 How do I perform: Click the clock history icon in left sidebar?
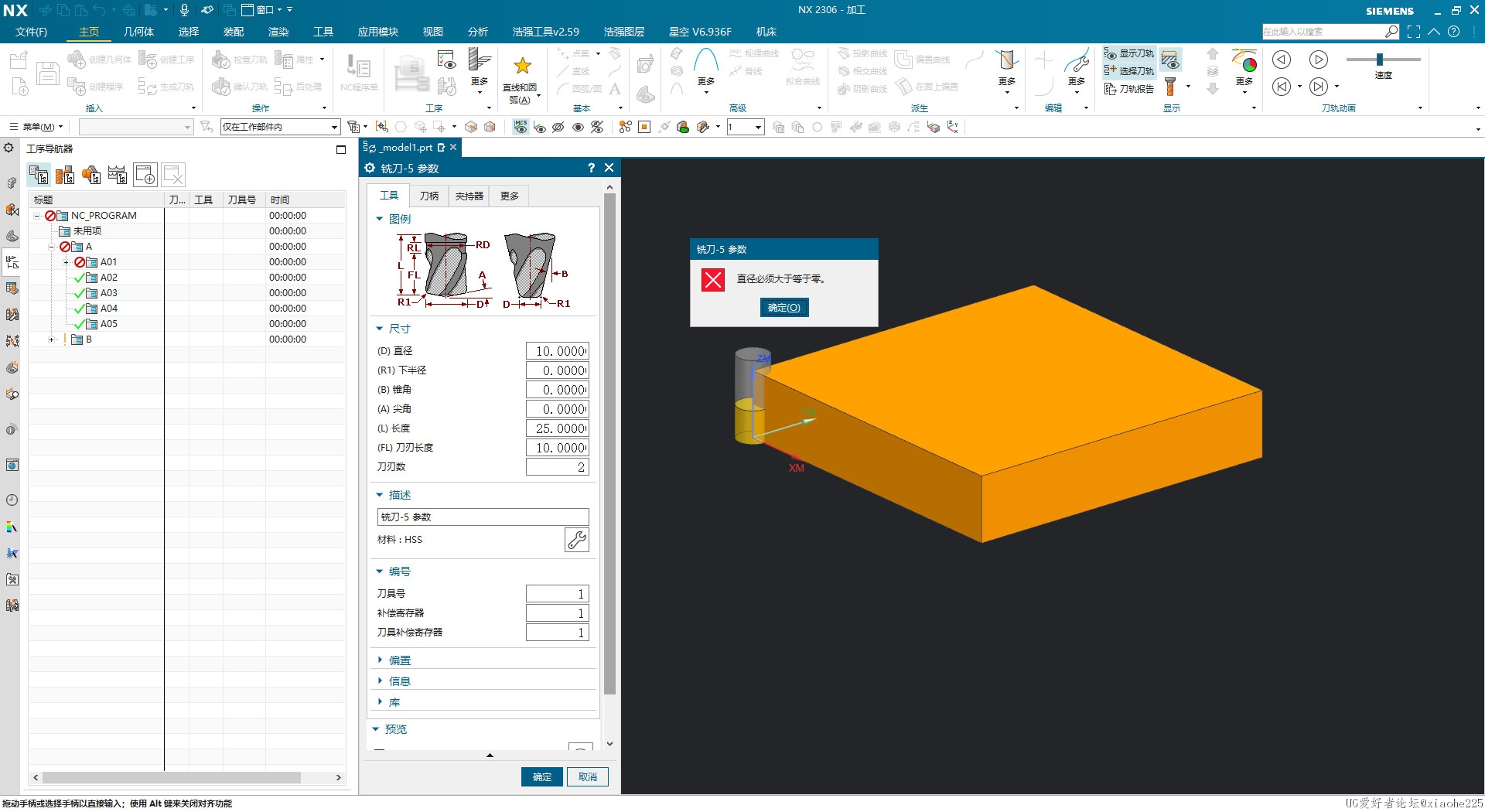point(12,500)
